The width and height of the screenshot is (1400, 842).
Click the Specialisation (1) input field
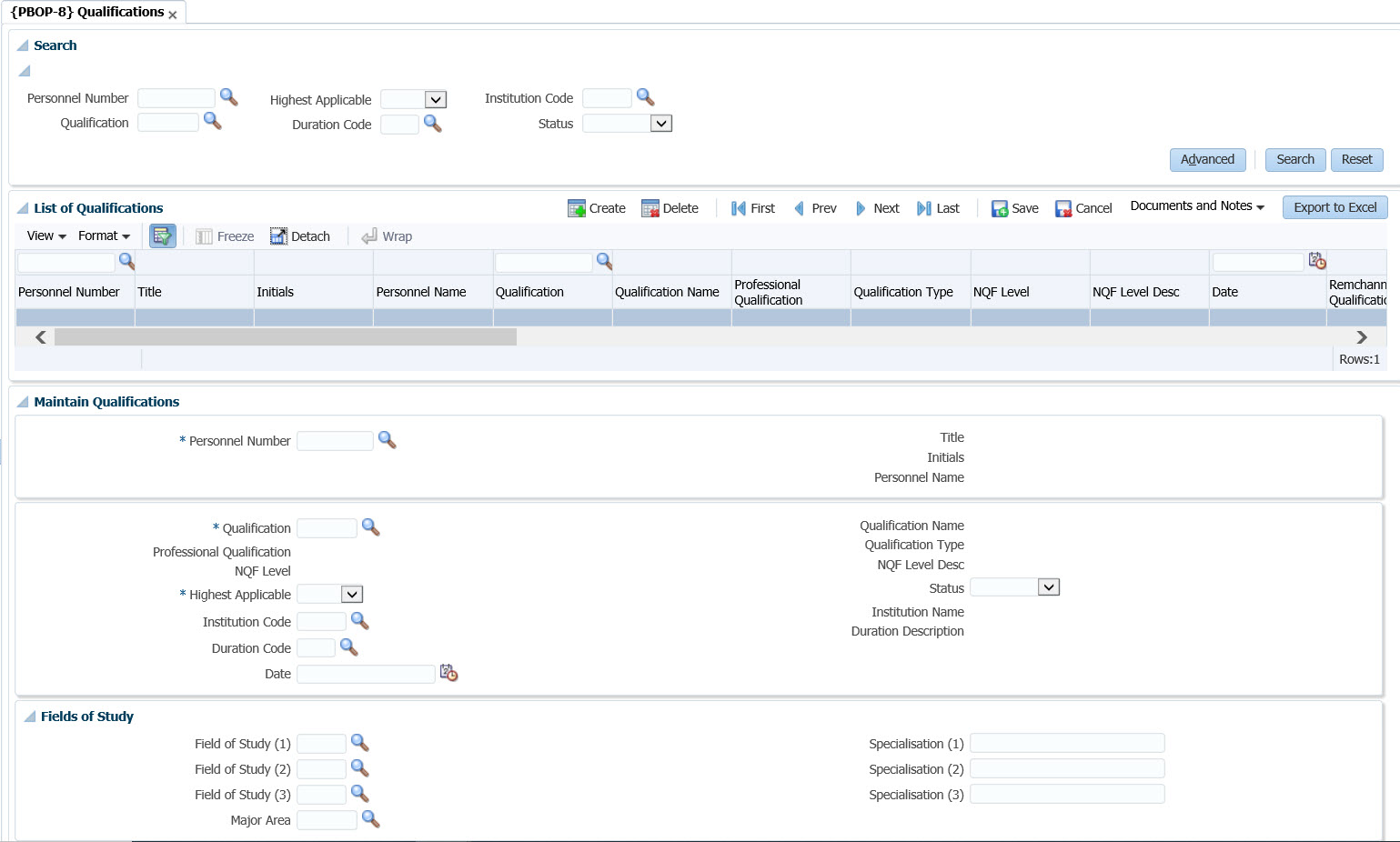click(1066, 744)
